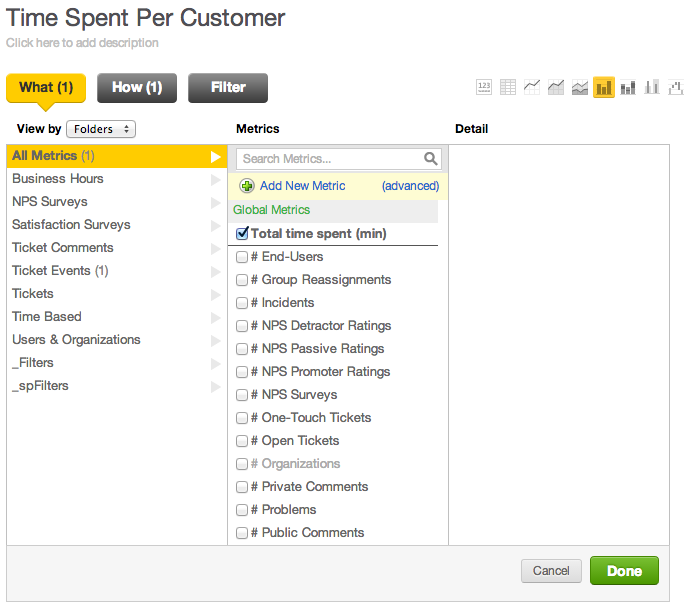The image size is (688, 608).
Task: Tick the # NPS Passive Ratings checkbox
Action: (242, 349)
